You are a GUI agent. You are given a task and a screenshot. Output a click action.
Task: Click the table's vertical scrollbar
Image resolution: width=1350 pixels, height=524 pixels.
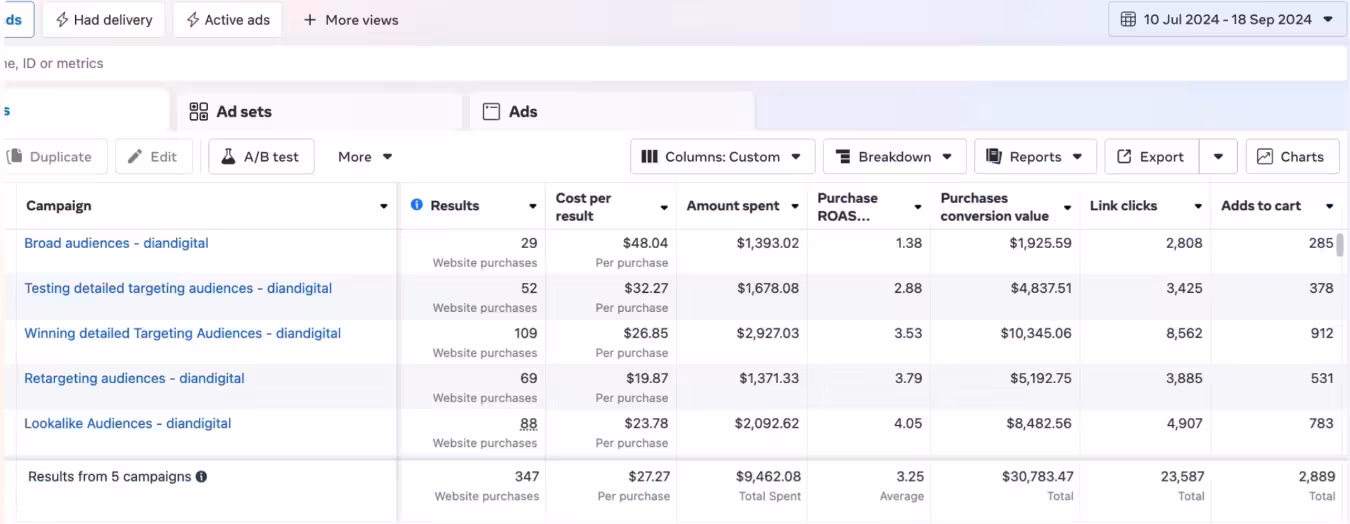pos(1340,246)
